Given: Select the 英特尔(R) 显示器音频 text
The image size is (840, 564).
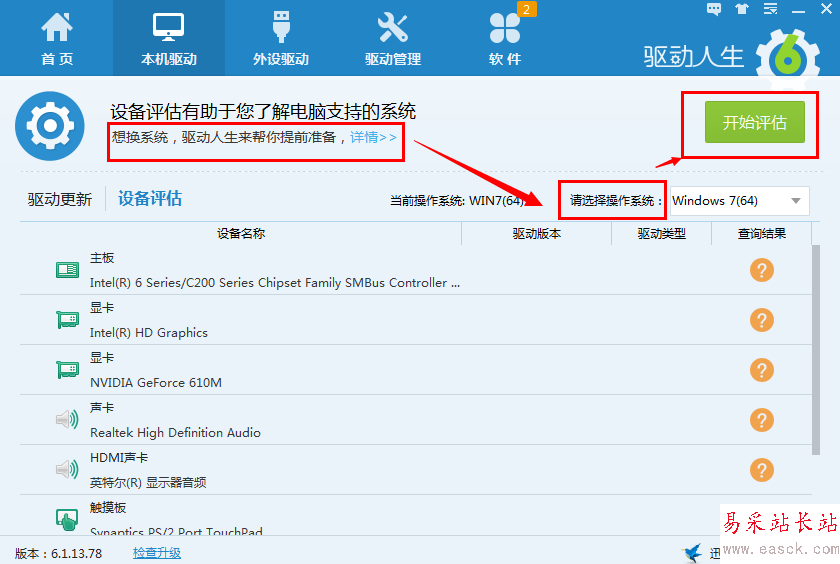Looking at the screenshot, I should tap(148, 483).
